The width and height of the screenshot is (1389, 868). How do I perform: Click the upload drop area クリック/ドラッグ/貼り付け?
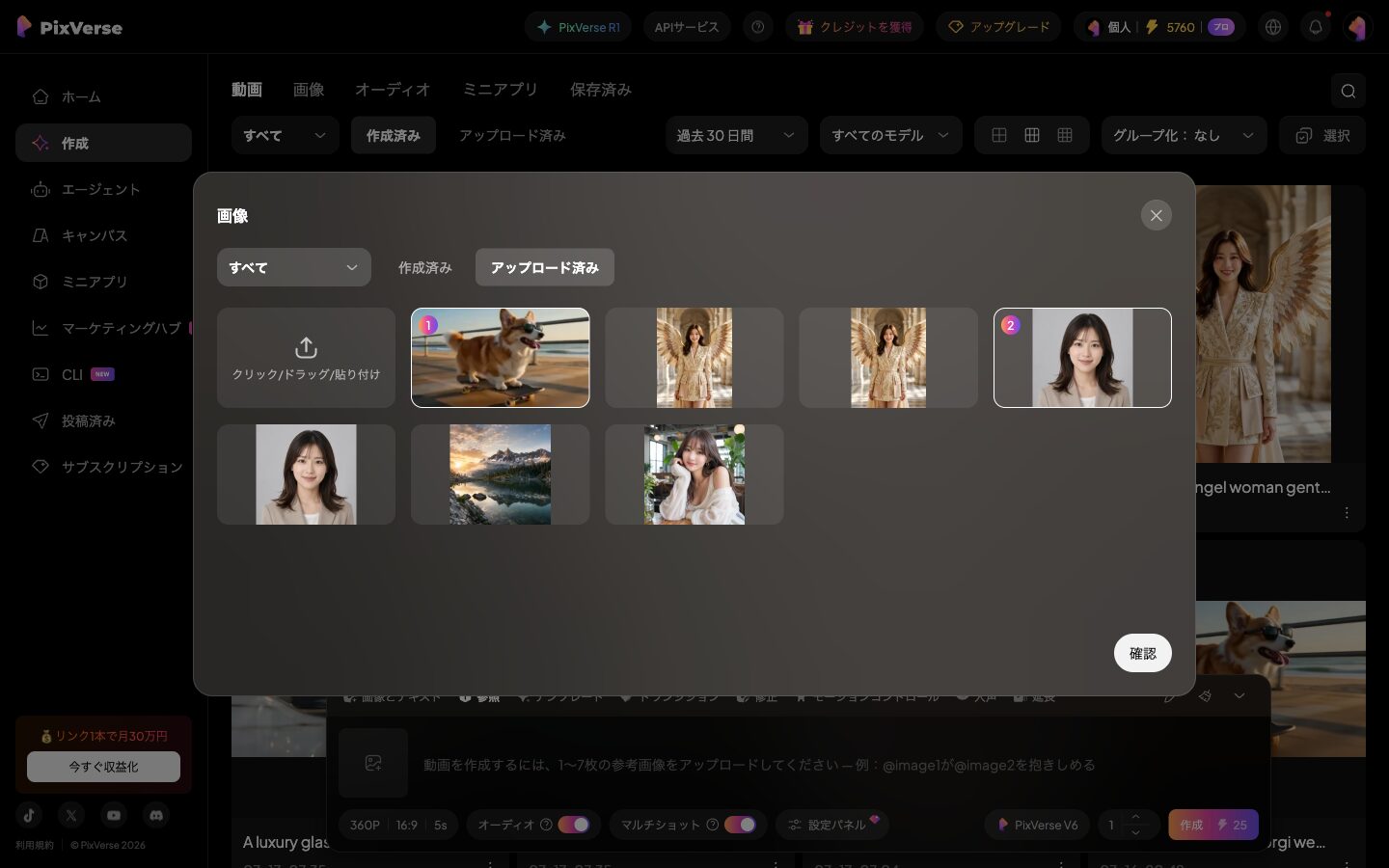[x=306, y=358]
